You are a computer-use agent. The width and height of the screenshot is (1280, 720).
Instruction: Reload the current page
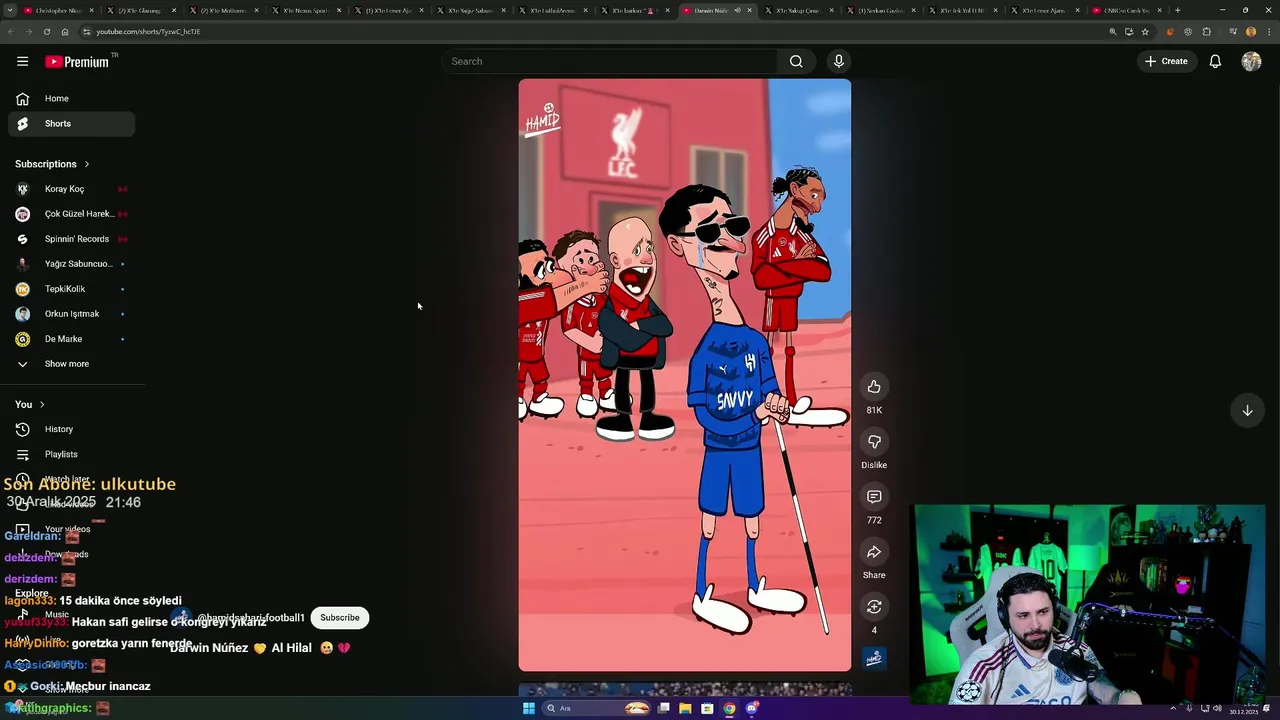click(x=47, y=31)
